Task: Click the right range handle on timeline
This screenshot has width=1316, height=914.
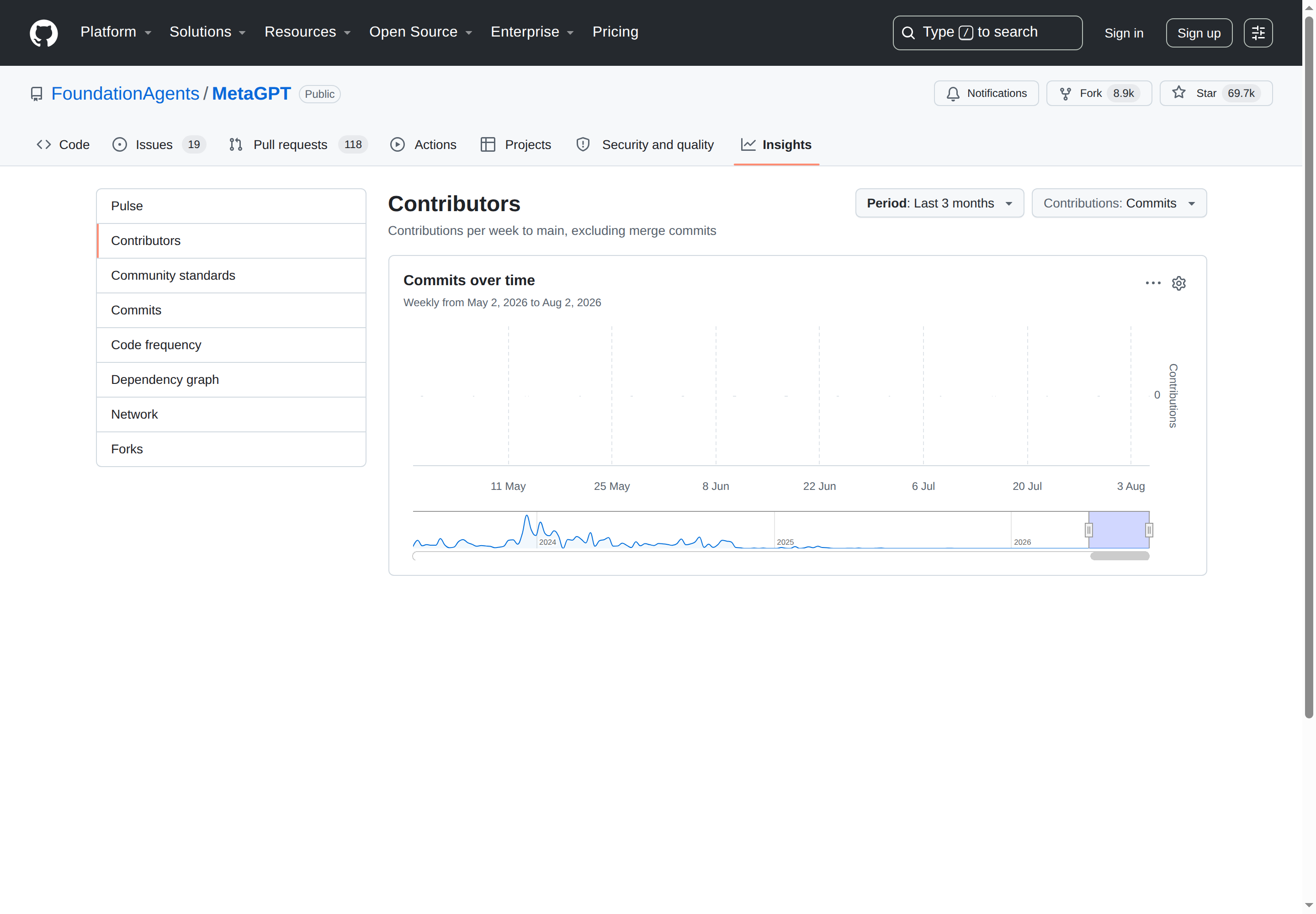Action: [1148, 530]
